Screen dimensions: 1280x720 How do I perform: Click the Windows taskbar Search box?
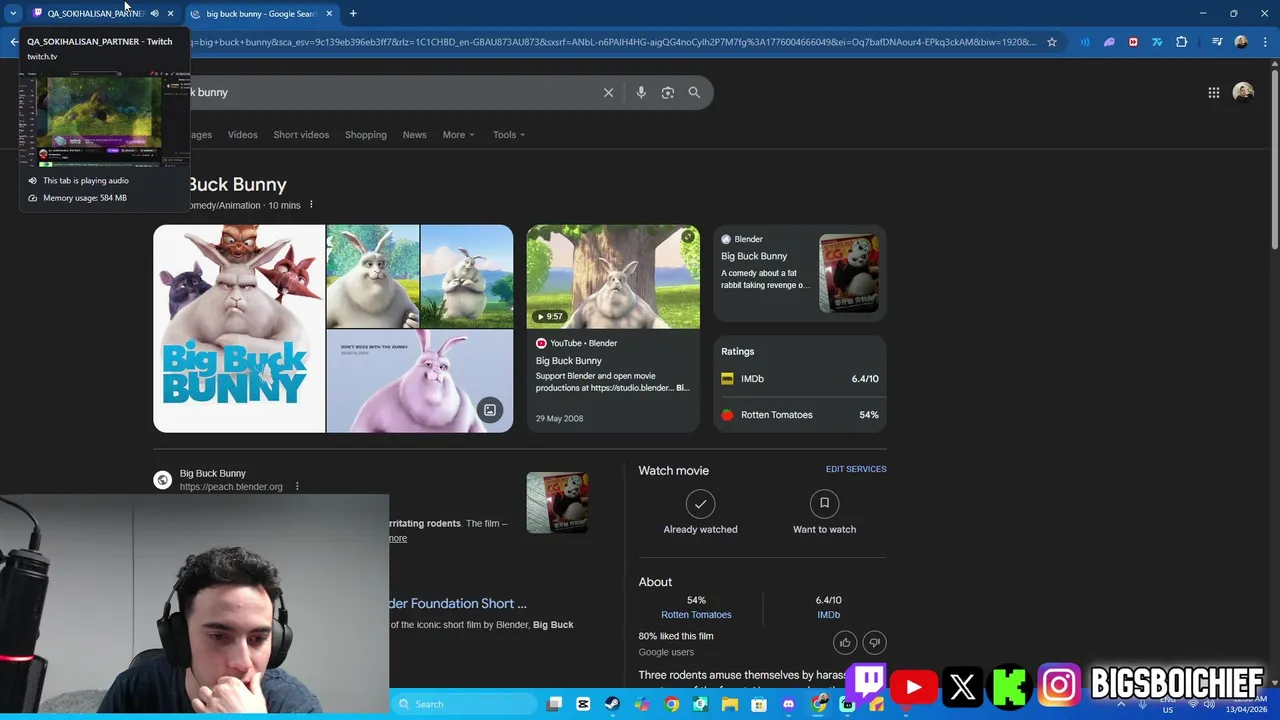(465, 704)
